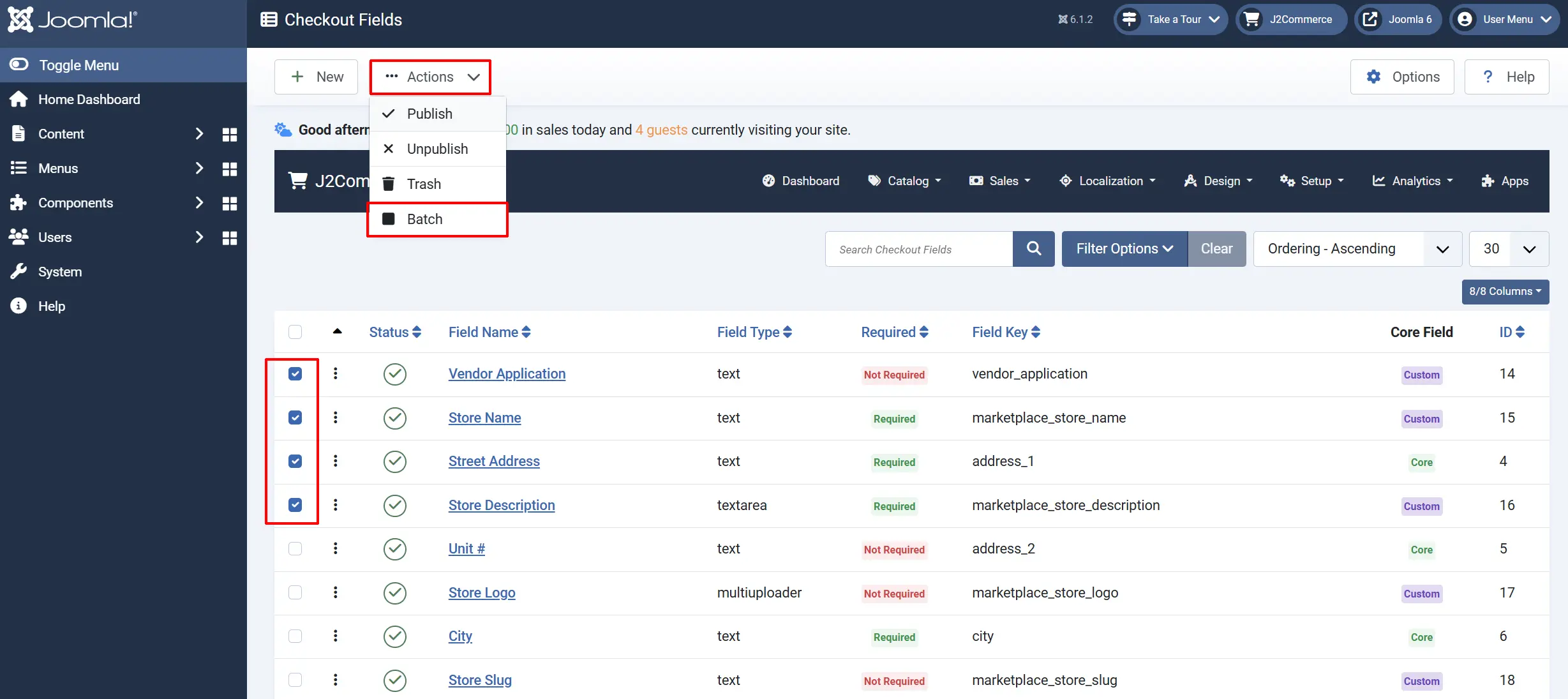Image resolution: width=1568 pixels, height=699 pixels.
Task: Uncheck the Store Description row checkbox
Action: (x=295, y=505)
